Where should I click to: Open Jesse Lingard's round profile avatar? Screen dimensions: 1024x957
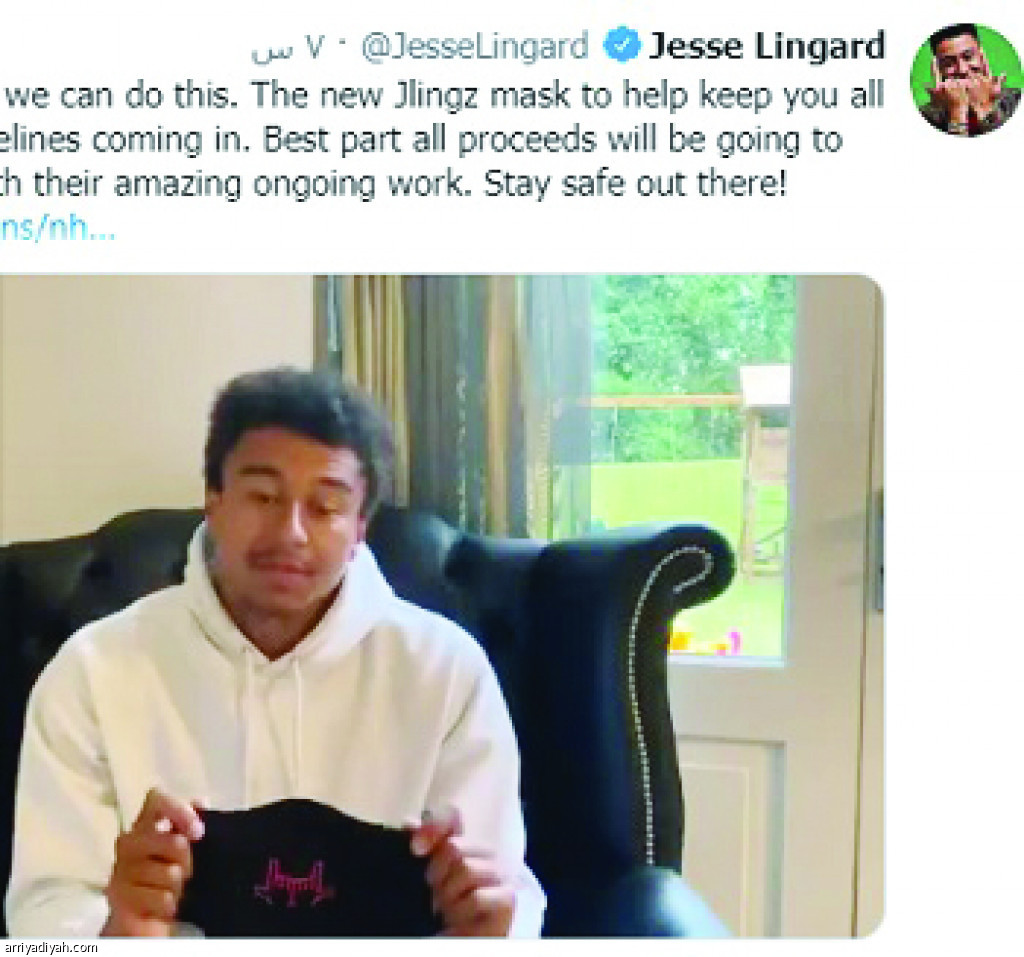[x=967, y=80]
